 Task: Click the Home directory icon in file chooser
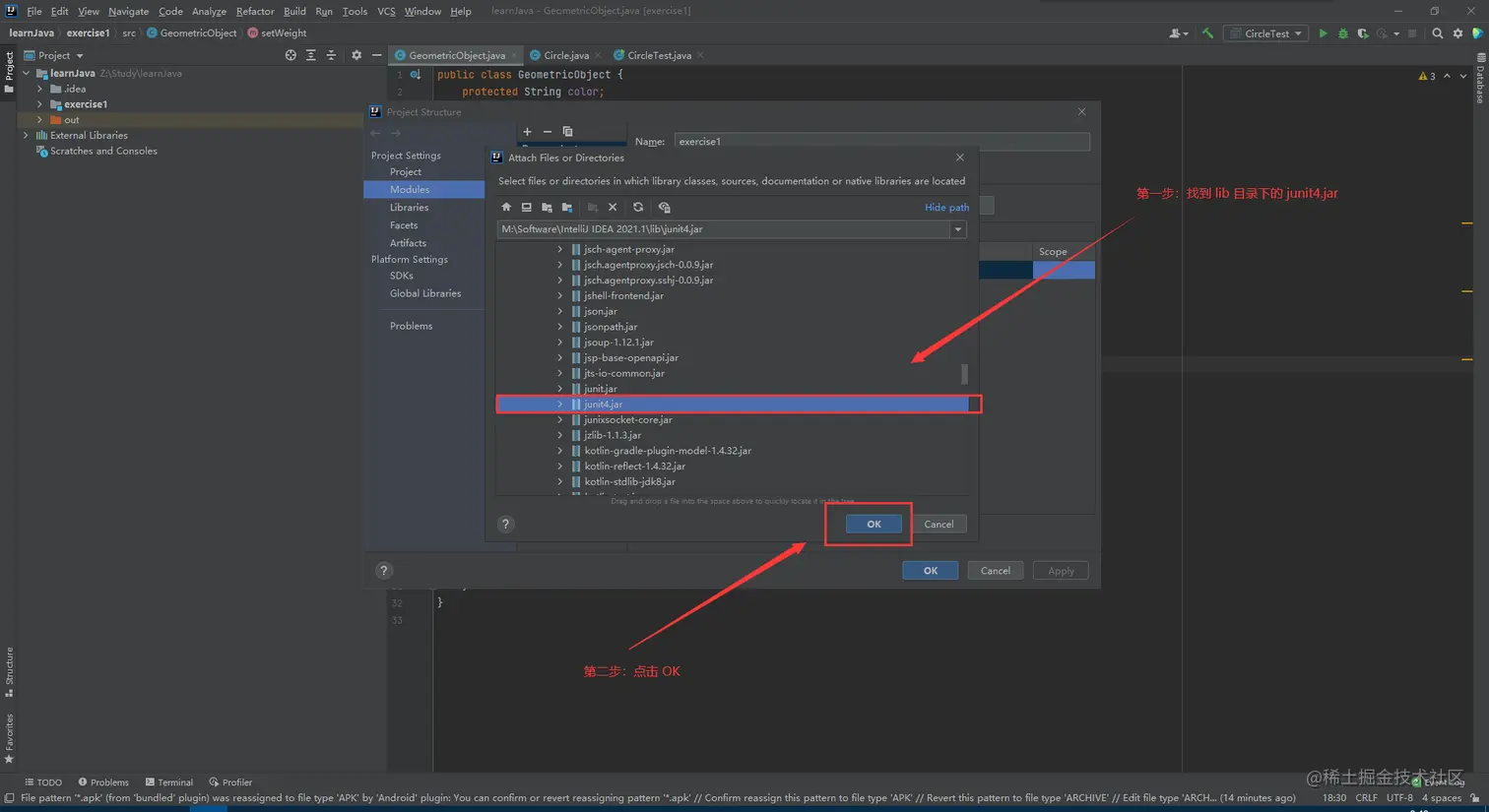[506, 208]
